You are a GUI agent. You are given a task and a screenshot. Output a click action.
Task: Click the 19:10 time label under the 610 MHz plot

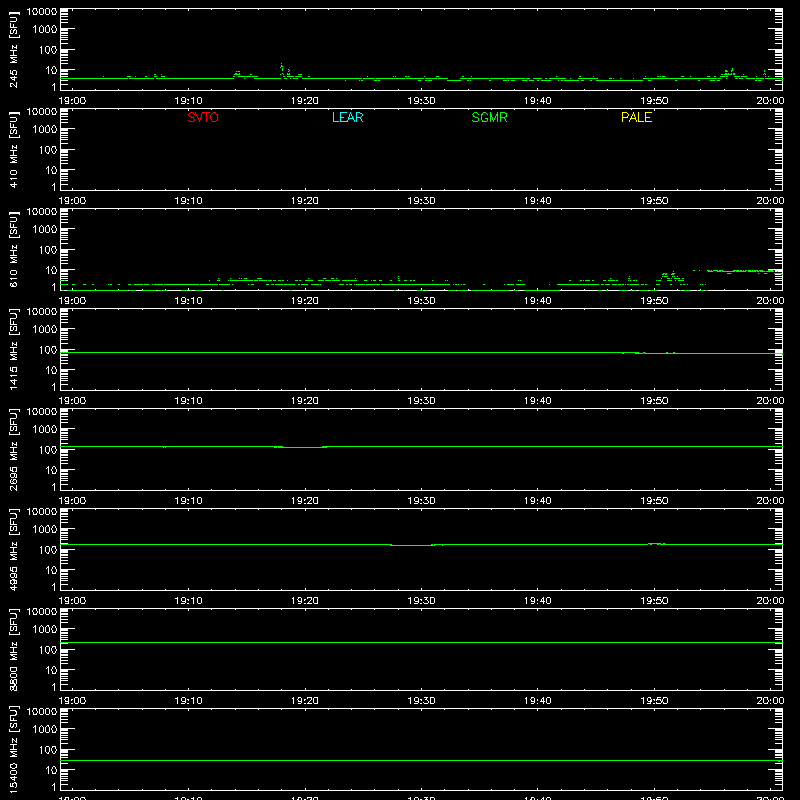[x=188, y=301]
